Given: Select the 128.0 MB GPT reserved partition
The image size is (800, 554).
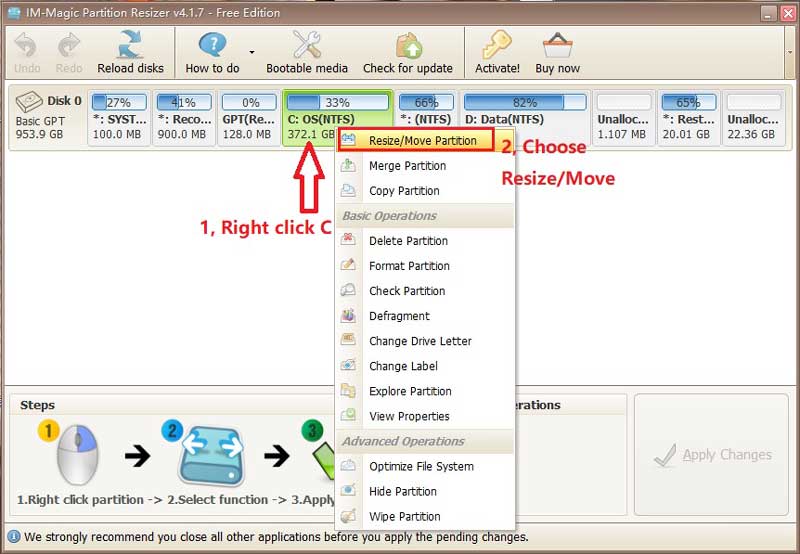Looking at the screenshot, I should click(x=249, y=117).
